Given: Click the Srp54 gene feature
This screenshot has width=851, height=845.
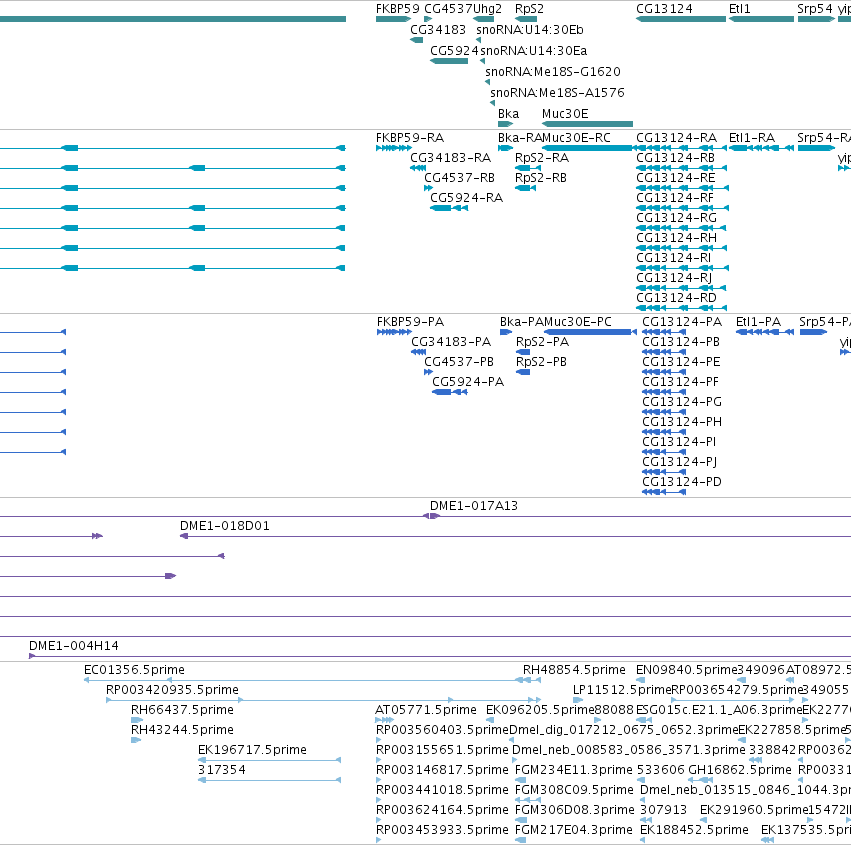Looking at the screenshot, I should tap(816, 19).
